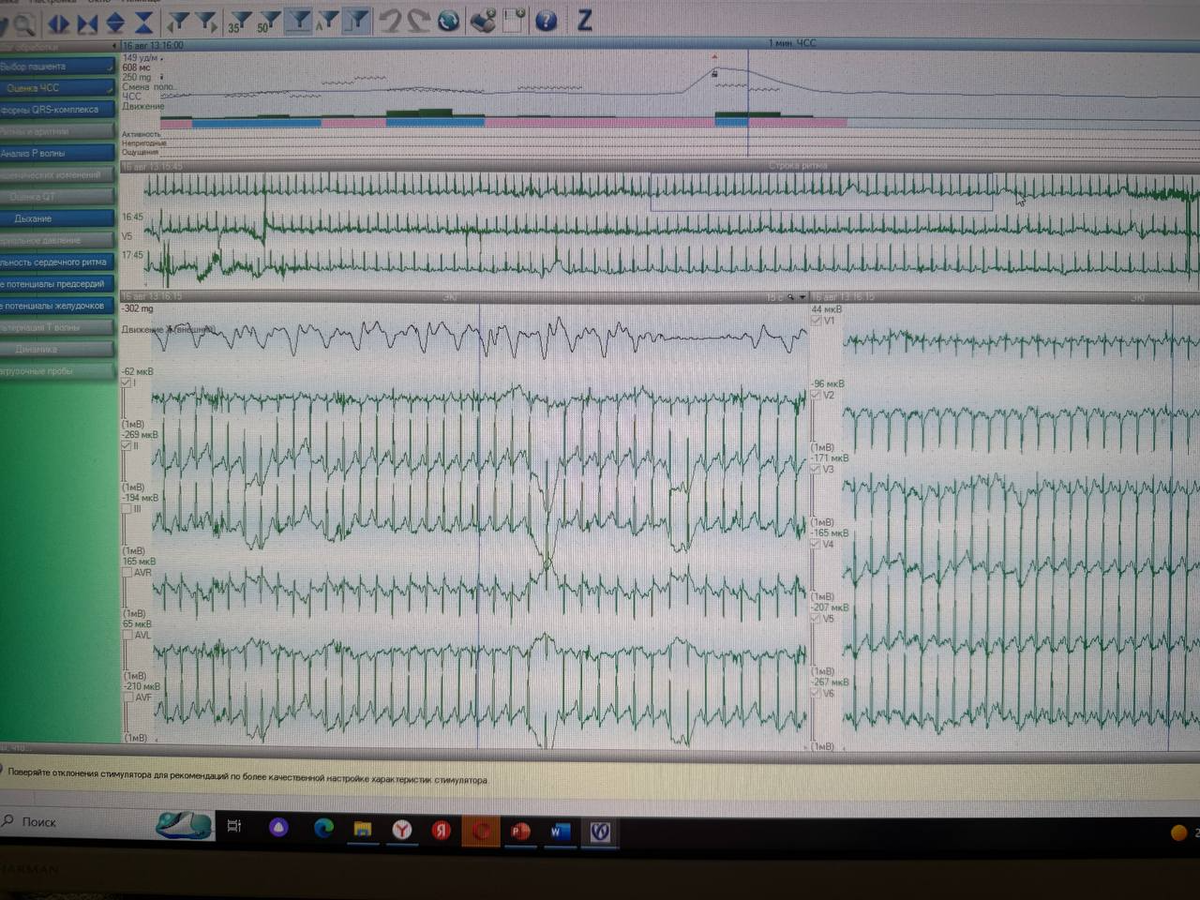Toggle lead V6 checkbox
Viewport: 1200px width, 900px height.
tap(816, 693)
